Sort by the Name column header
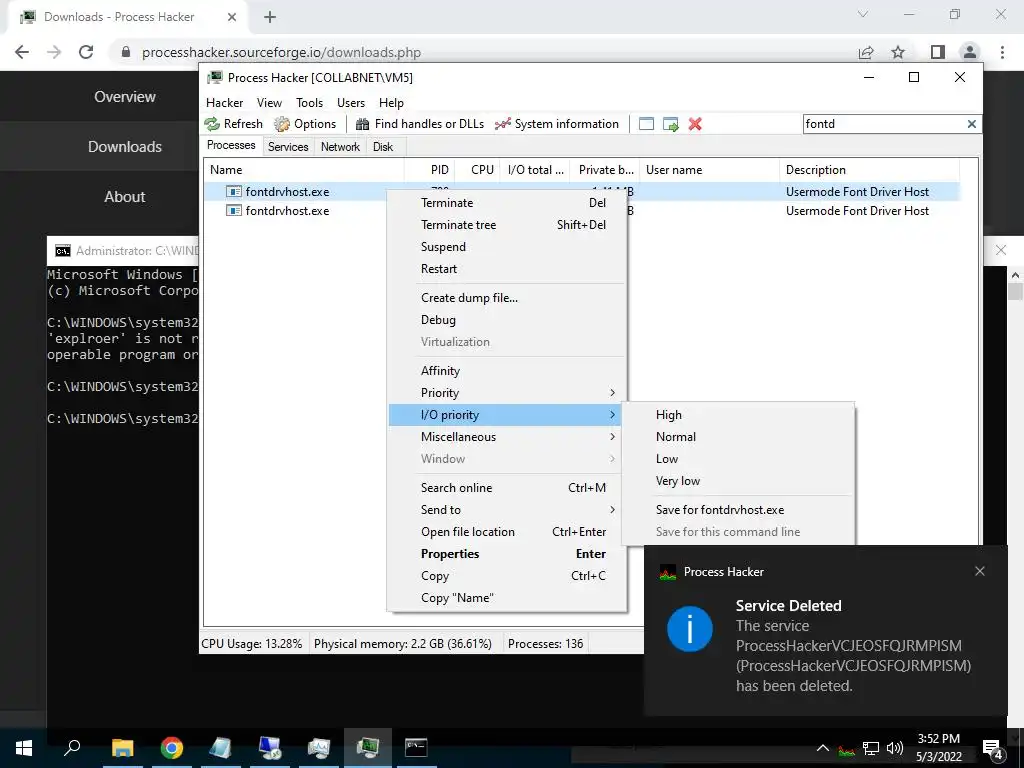 [304, 170]
